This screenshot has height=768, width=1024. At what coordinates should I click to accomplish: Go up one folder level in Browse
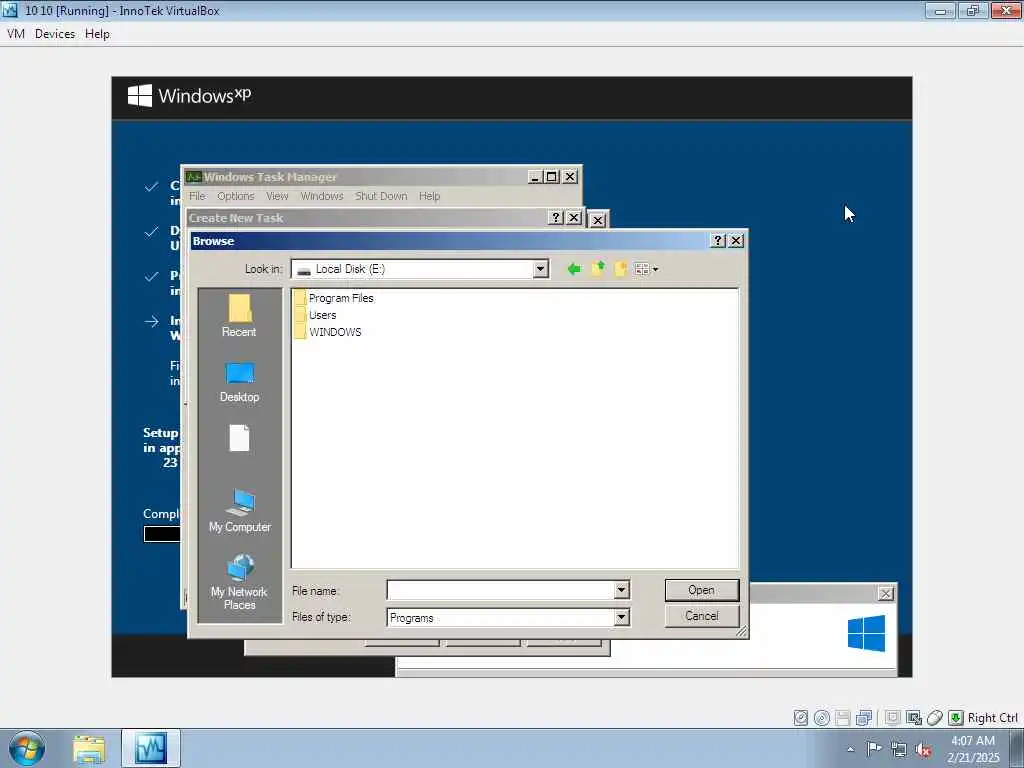pyautogui.click(x=597, y=269)
